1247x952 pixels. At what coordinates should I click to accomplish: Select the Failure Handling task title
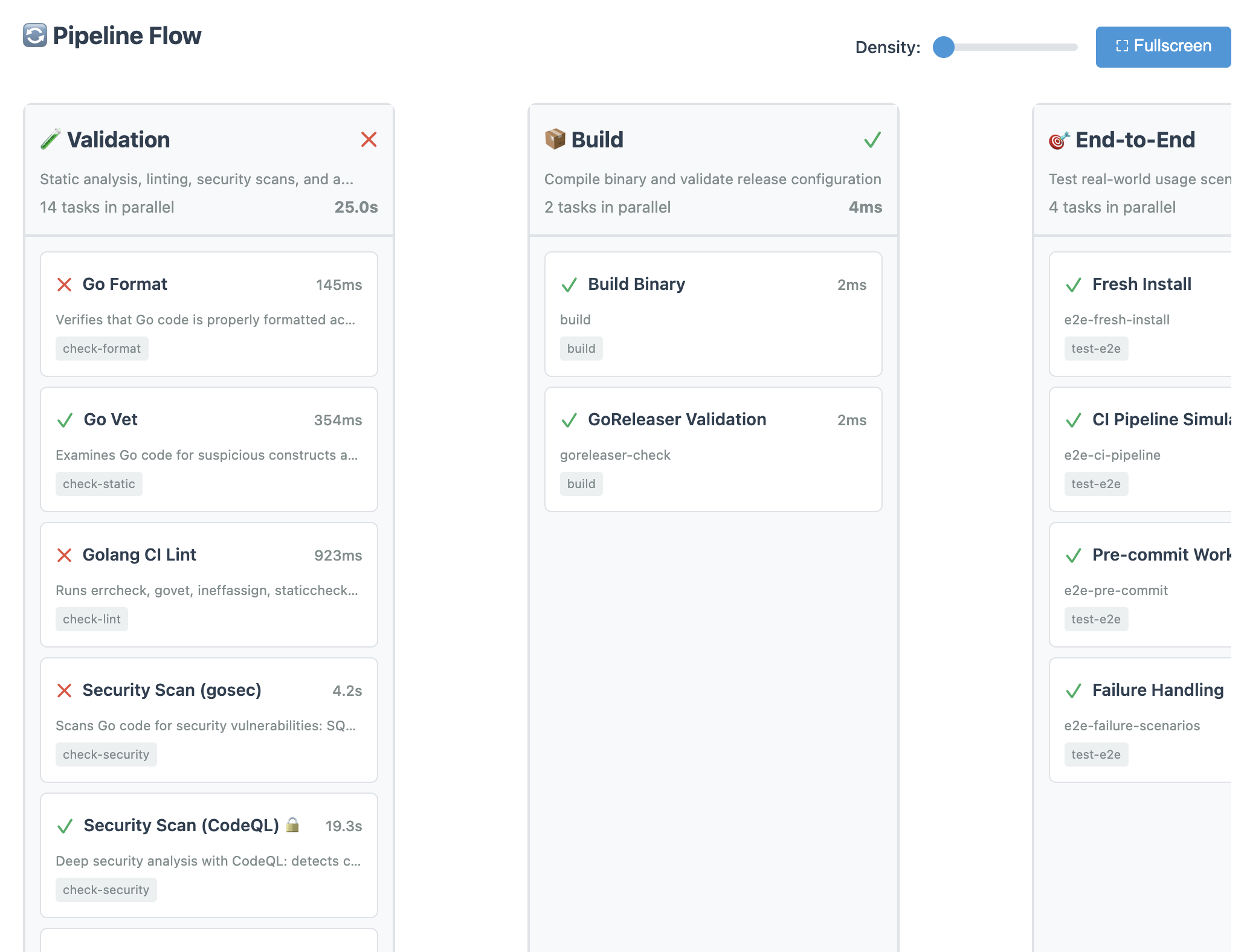(x=1158, y=690)
